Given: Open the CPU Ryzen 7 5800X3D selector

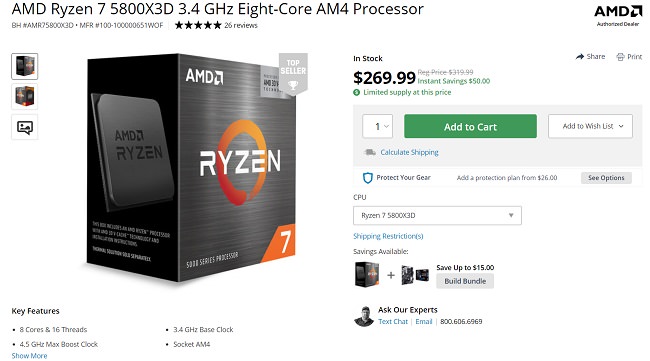Looking at the screenshot, I should pyautogui.click(x=437, y=216).
